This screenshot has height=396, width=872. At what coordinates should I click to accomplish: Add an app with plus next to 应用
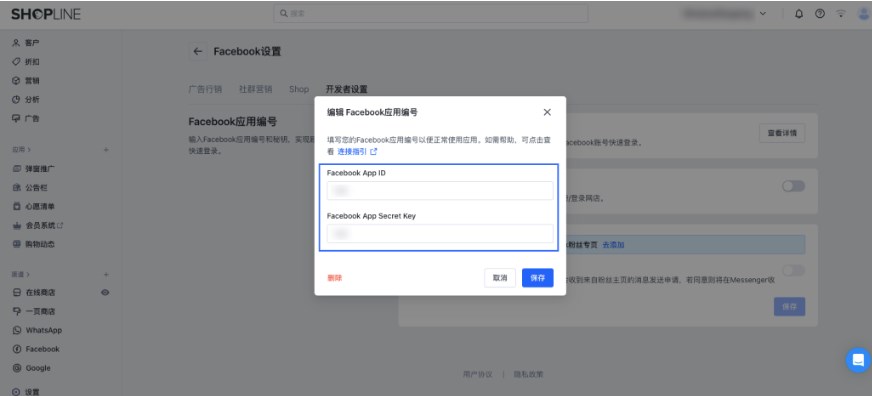pos(106,150)
